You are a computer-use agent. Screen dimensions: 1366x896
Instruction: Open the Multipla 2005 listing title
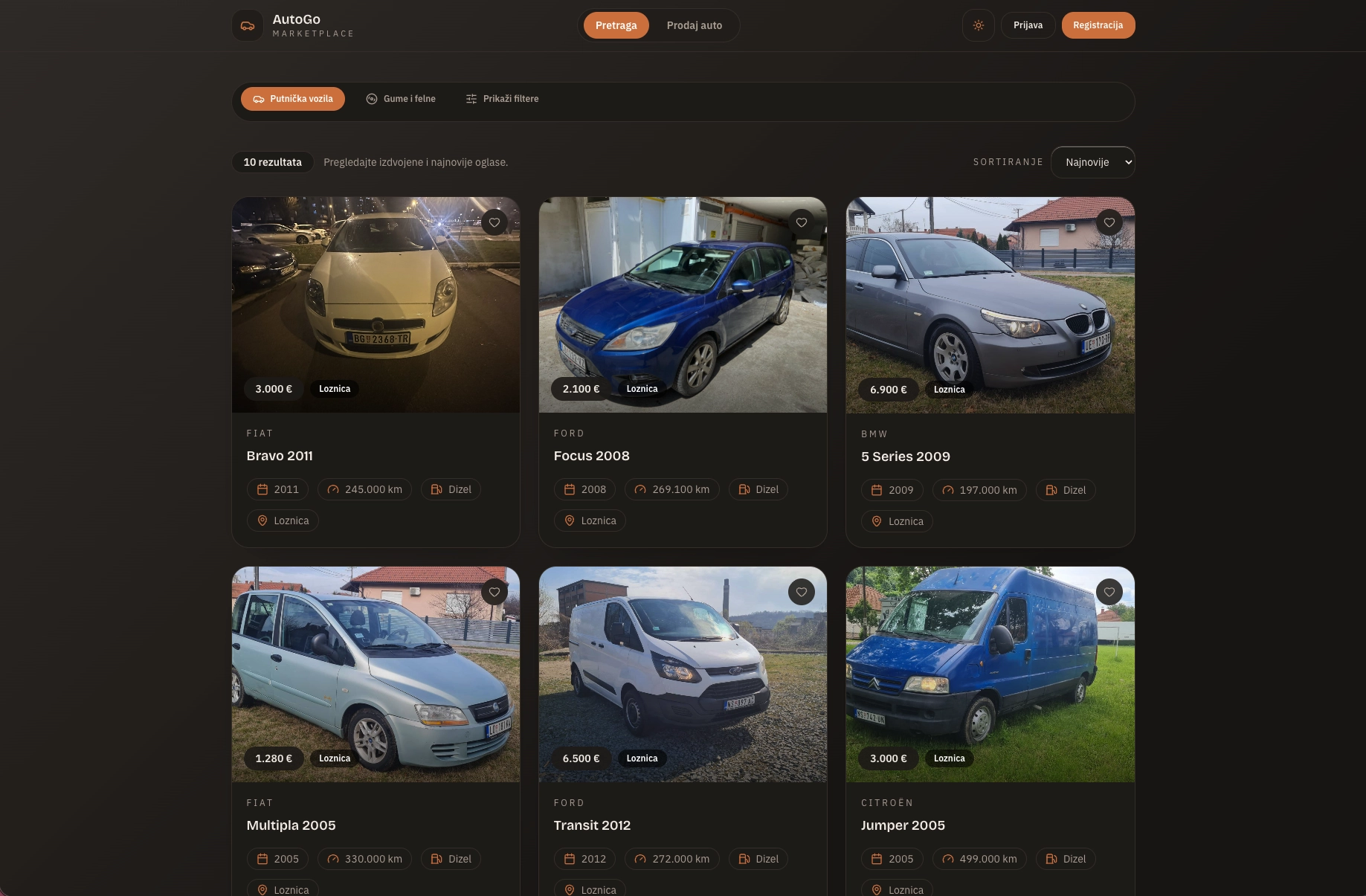[x=291, y=825]
